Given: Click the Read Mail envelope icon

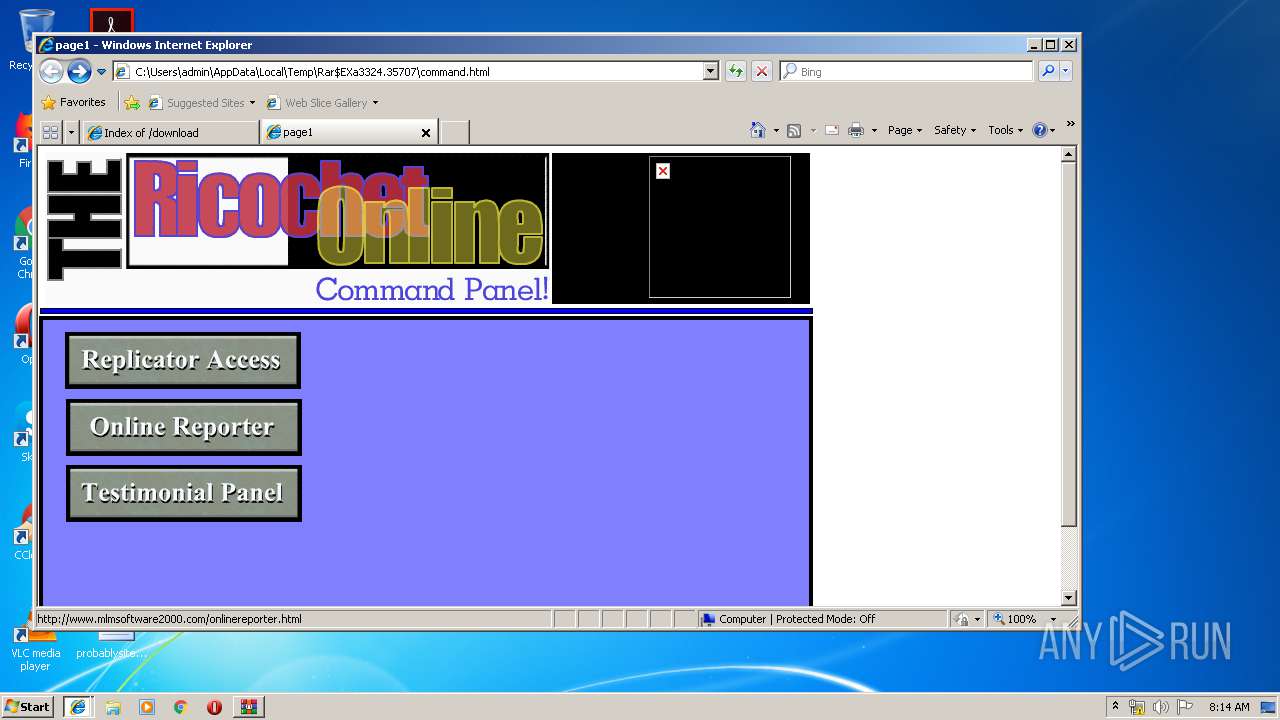Looking at the screenshot, I should coord(832,130).
